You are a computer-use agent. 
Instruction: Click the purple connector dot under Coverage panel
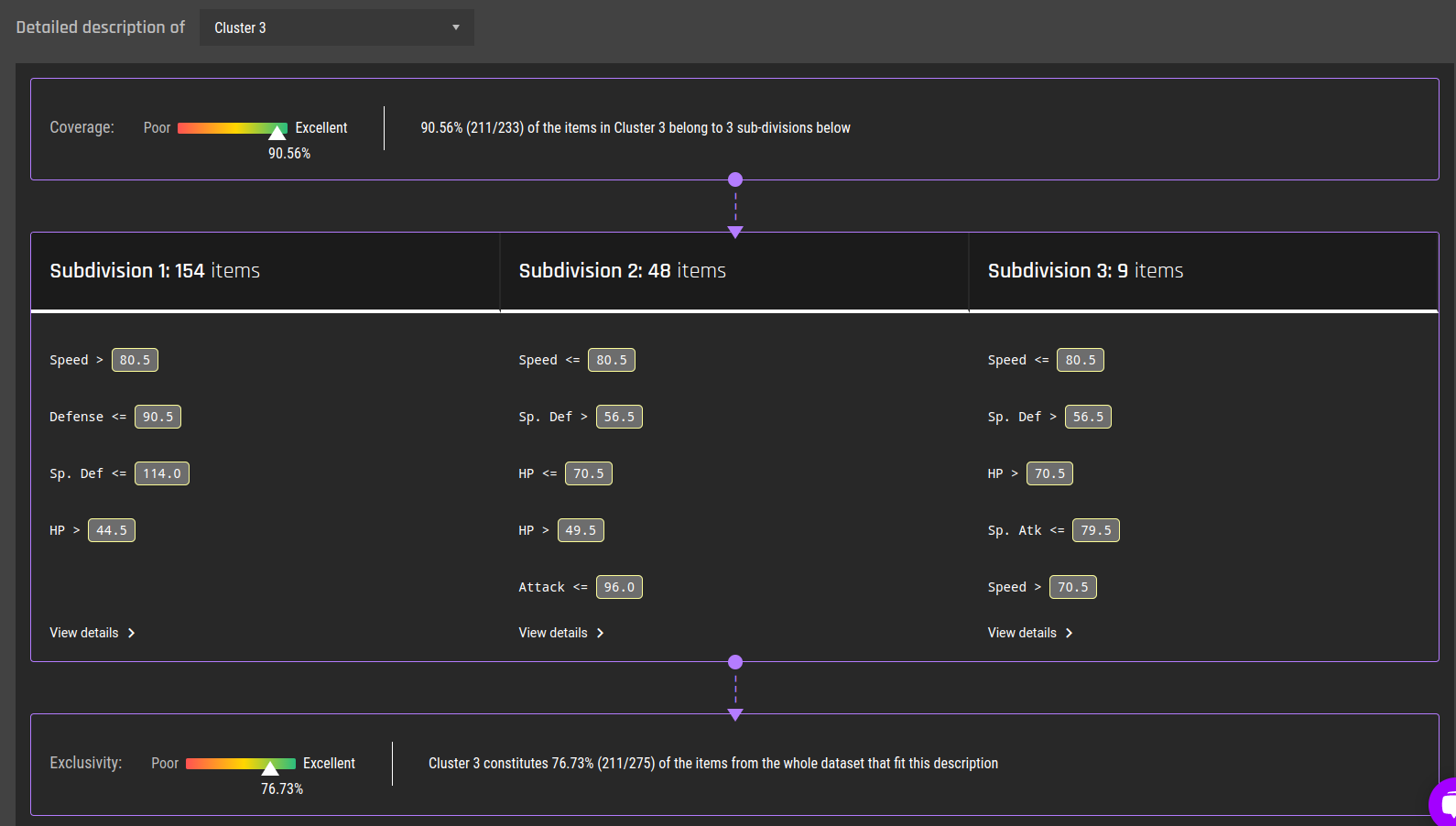coord(735,179)
